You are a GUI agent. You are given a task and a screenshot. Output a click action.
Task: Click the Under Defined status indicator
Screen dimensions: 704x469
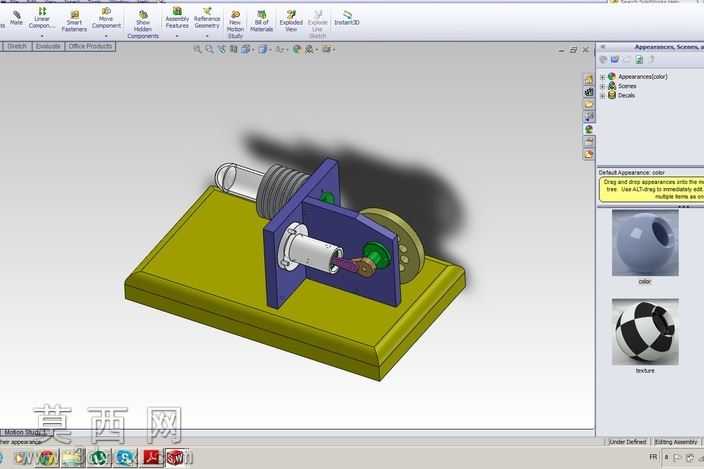(x=627, y=442)
